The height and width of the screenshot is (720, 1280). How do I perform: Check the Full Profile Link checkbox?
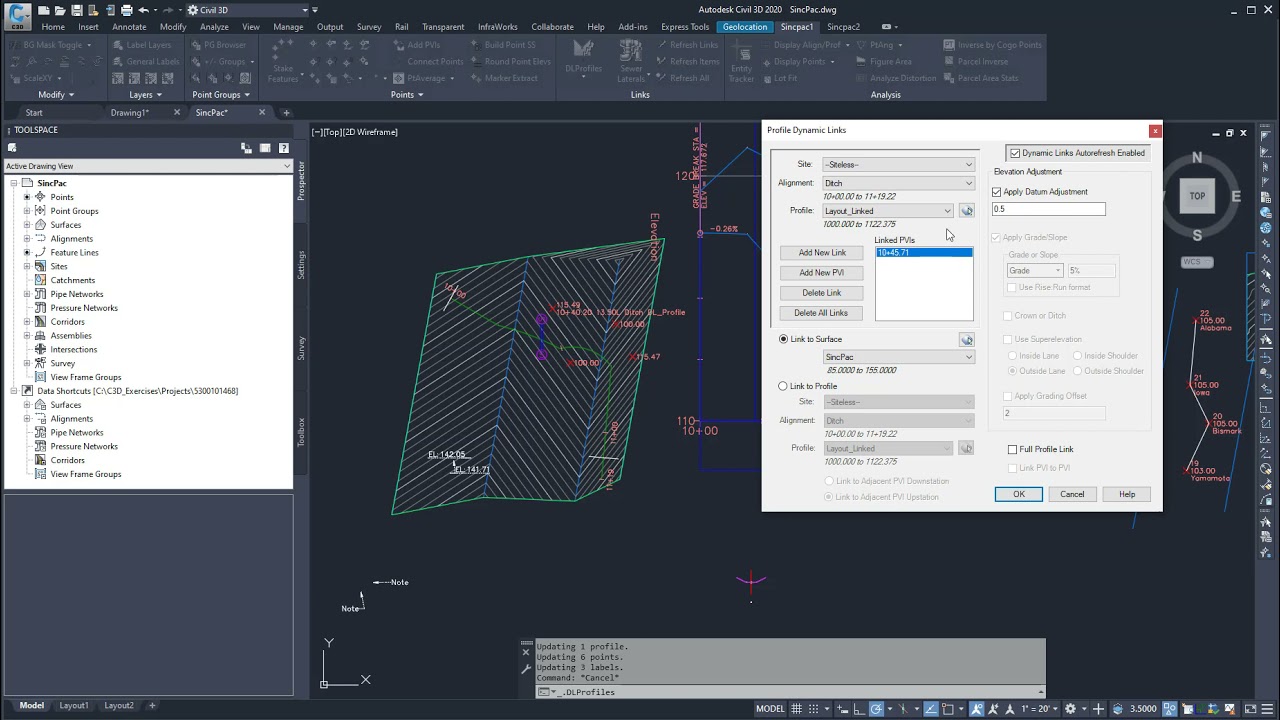[x=1012, y=450]
